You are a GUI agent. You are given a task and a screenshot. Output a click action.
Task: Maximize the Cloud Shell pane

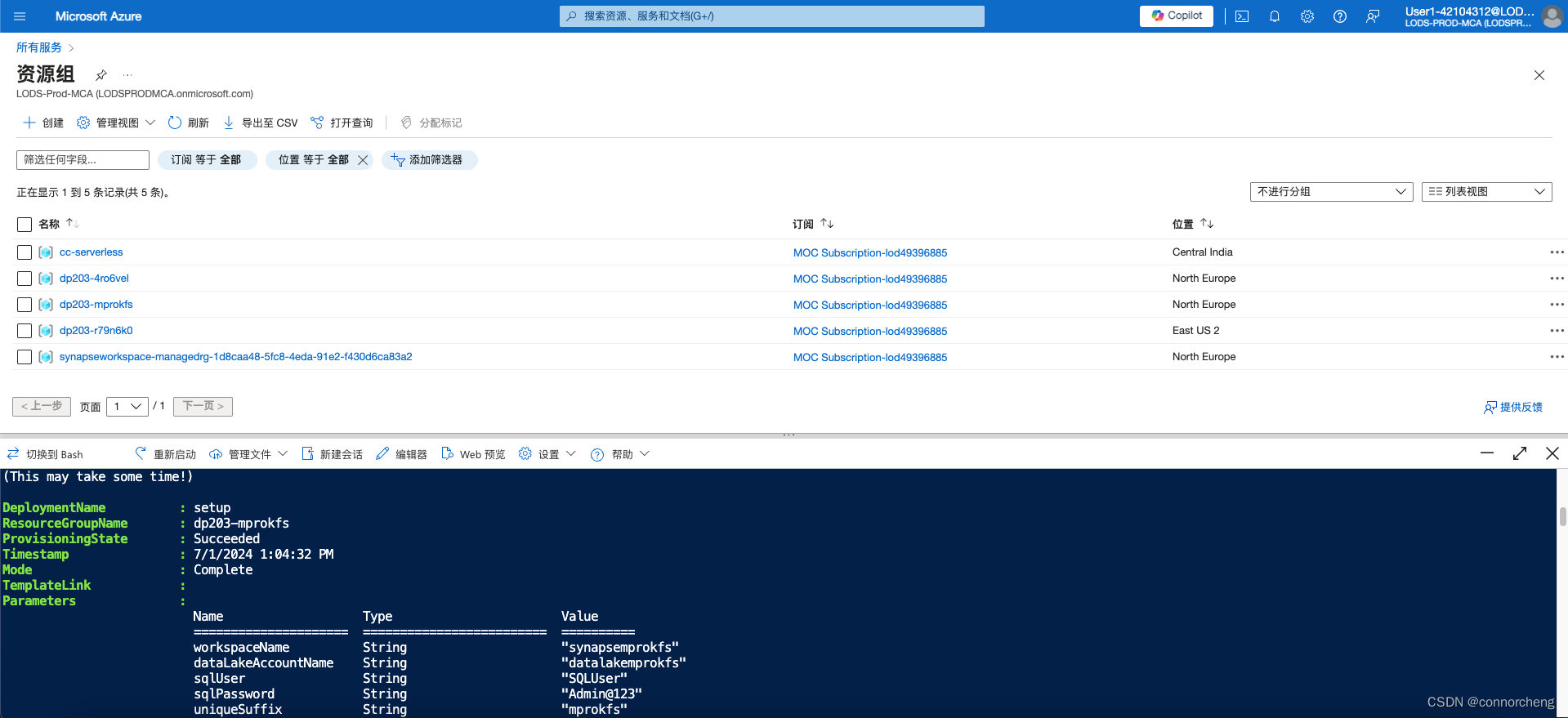1520,453
